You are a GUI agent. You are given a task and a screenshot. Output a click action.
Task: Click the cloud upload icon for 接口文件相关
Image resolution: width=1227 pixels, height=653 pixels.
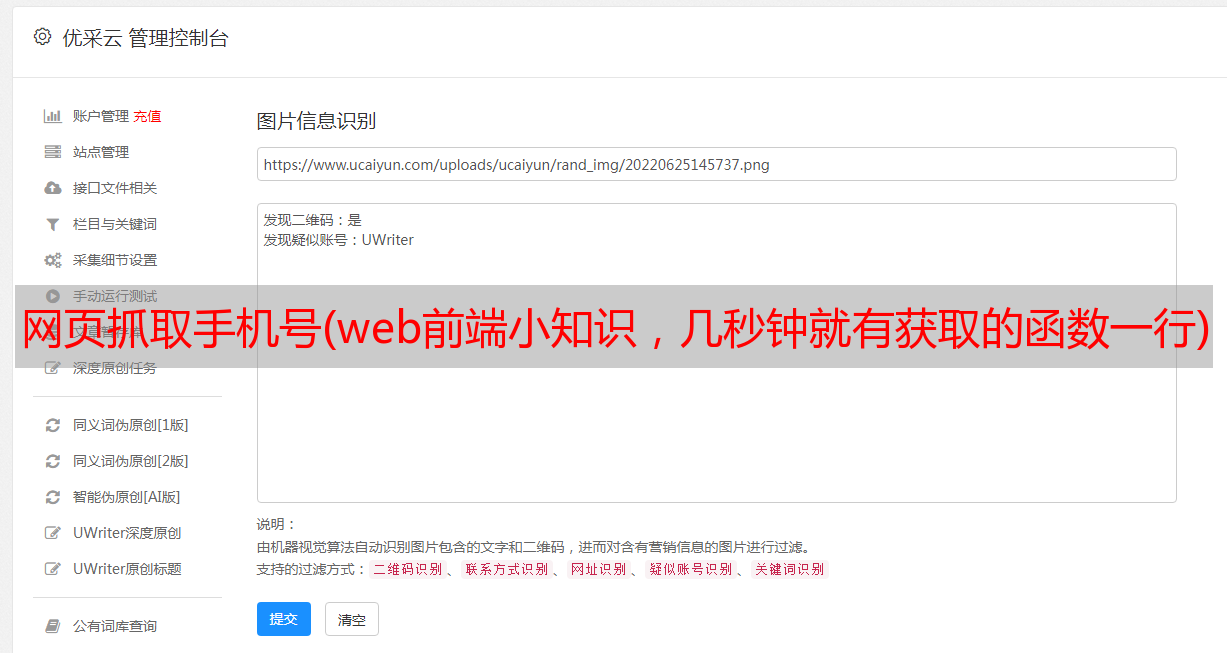[53, 188]
